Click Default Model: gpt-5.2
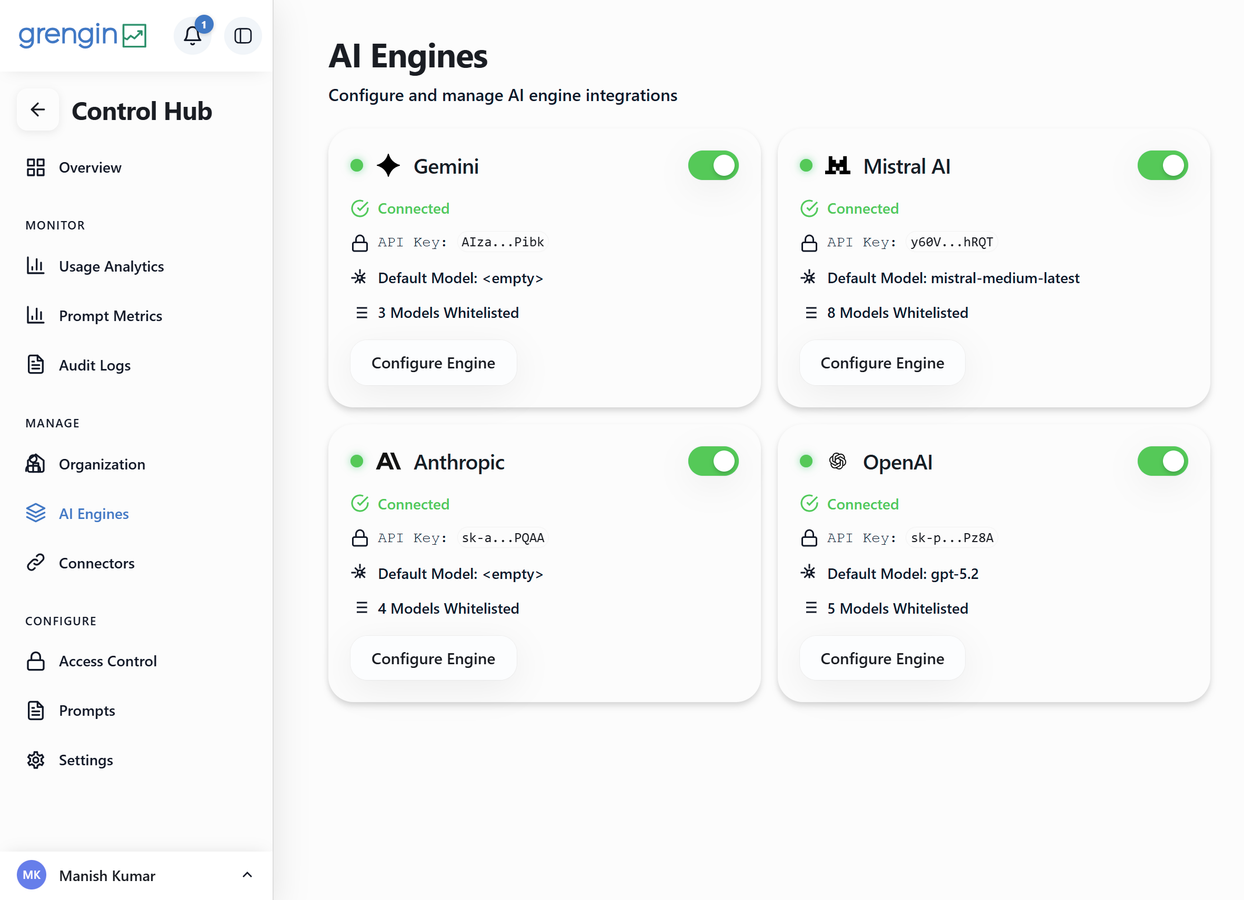1244x900 pixels. (903, 574)
